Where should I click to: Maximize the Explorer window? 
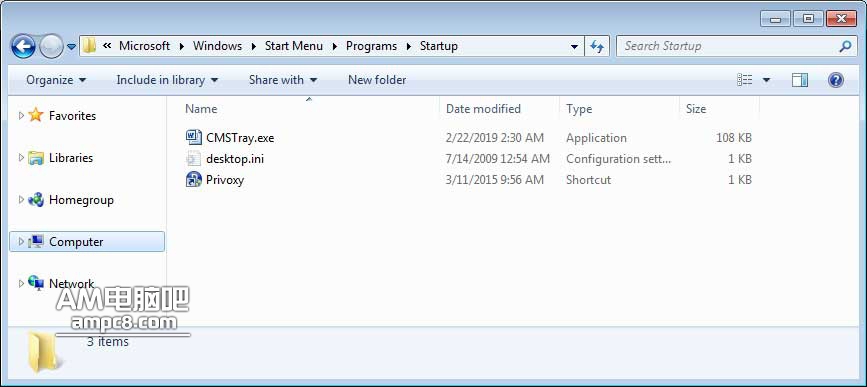(808, 19)
